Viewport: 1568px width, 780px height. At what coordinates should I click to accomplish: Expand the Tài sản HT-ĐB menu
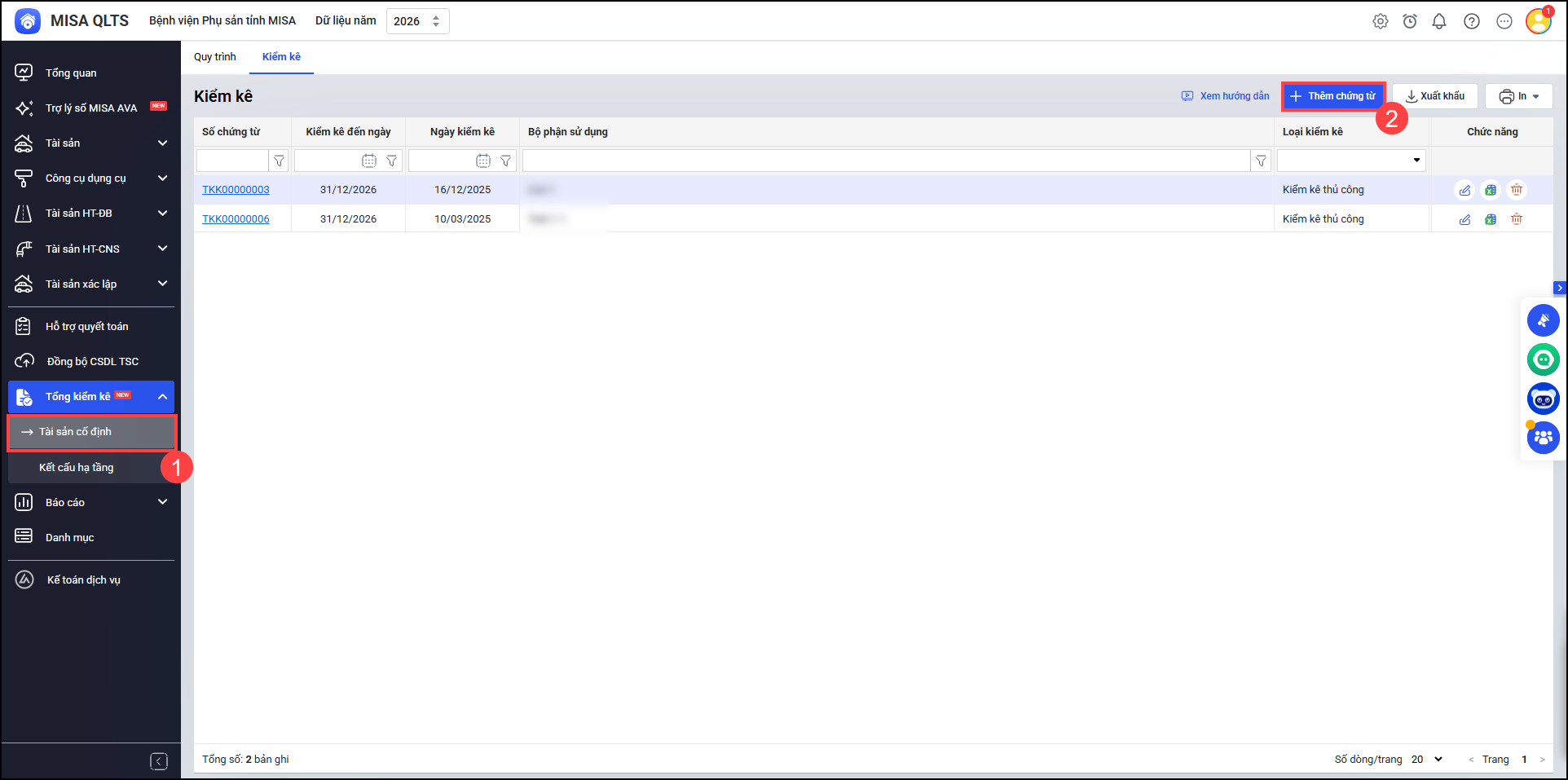[x=163, y=214]
